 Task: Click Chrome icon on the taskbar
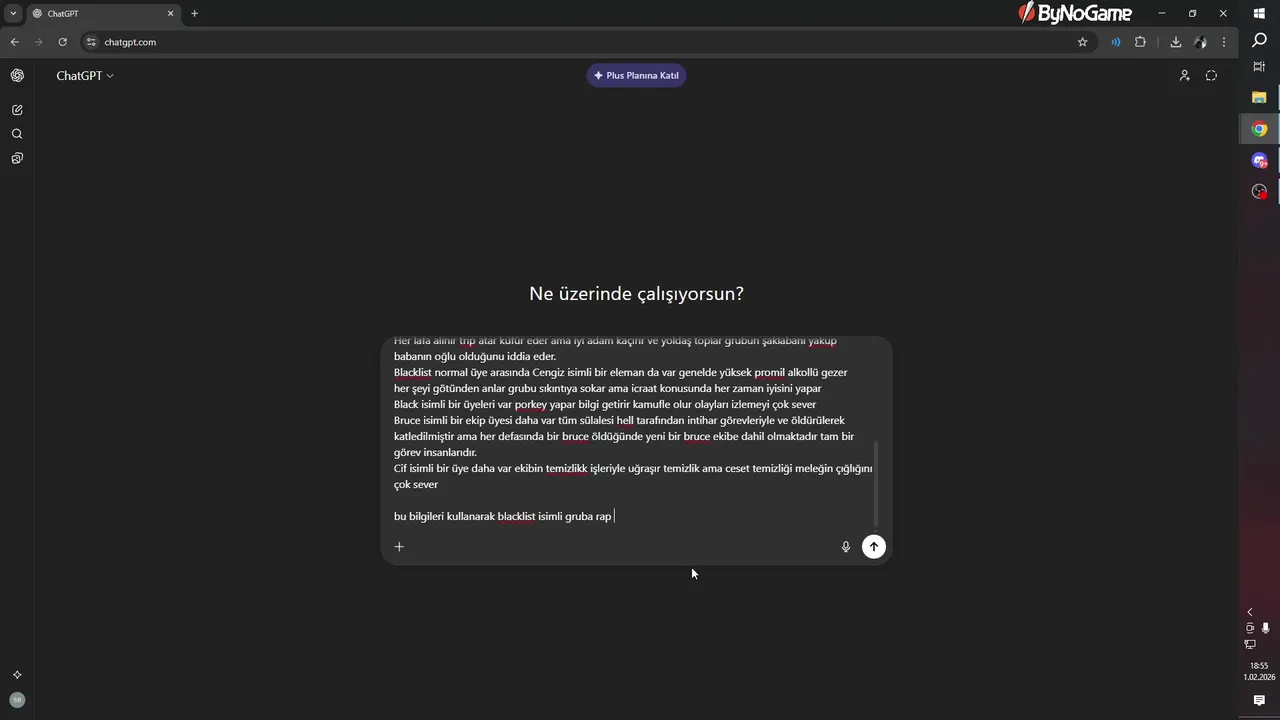click(1259, 129)
